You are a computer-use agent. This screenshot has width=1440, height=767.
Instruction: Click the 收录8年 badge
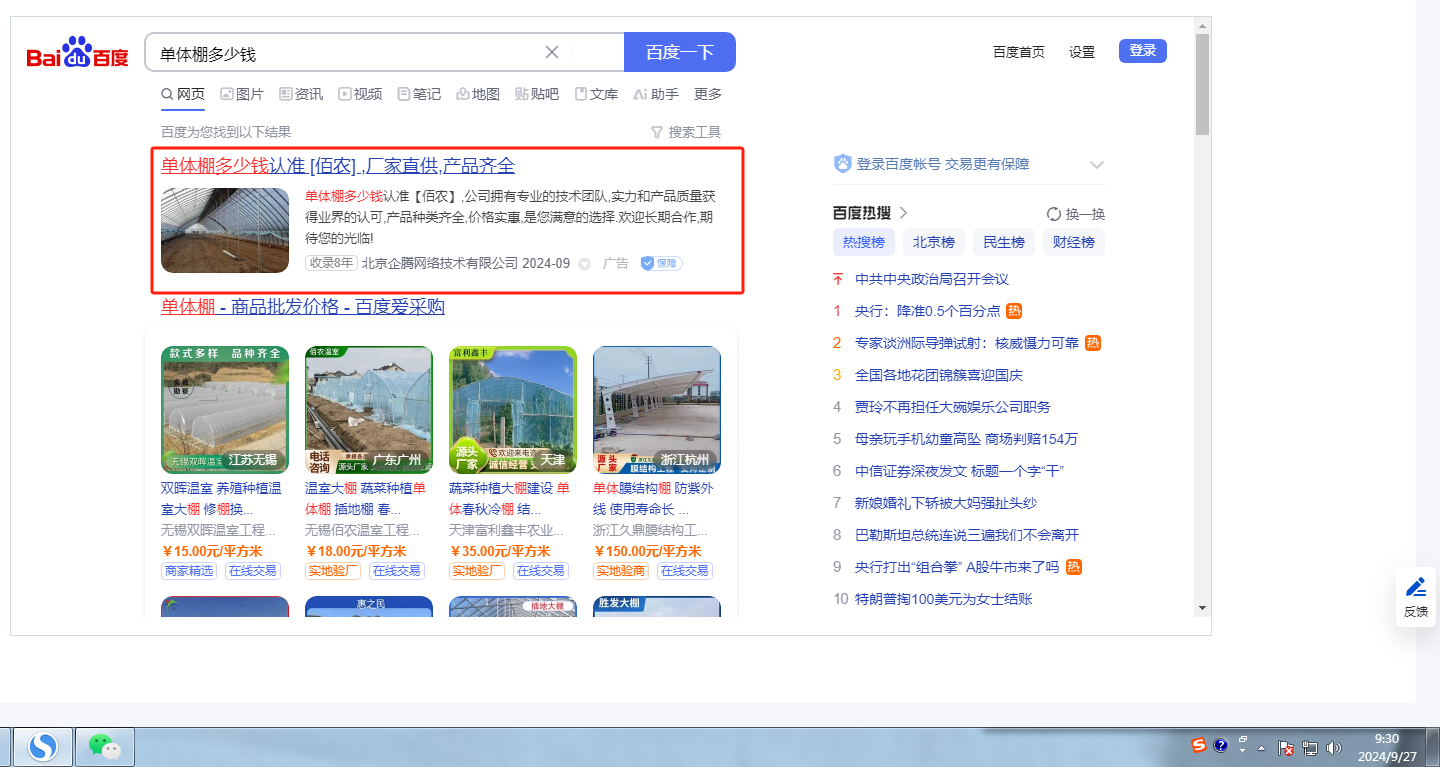(x=331, y=263)
